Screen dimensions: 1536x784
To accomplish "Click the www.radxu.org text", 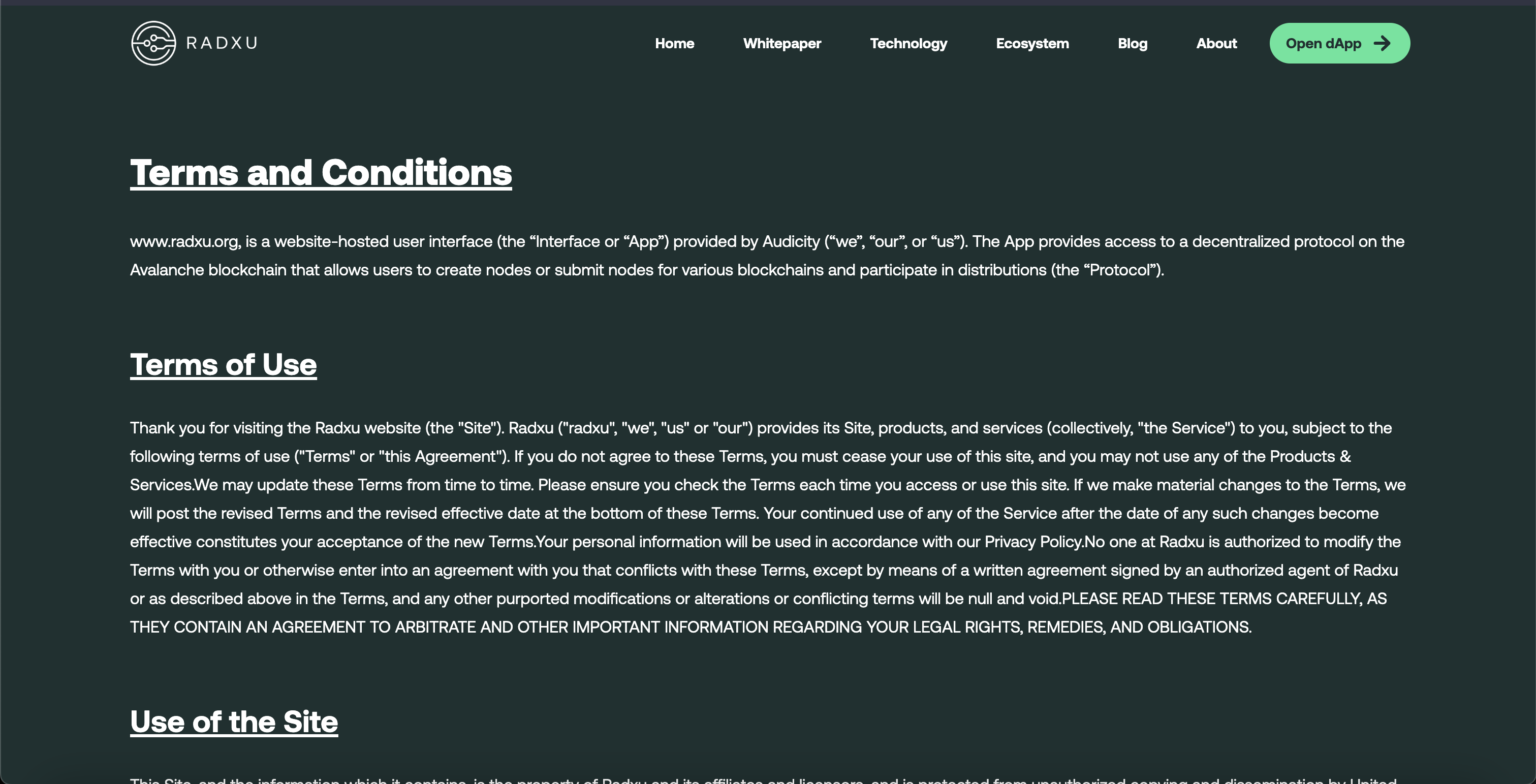I will click(185, 241).
